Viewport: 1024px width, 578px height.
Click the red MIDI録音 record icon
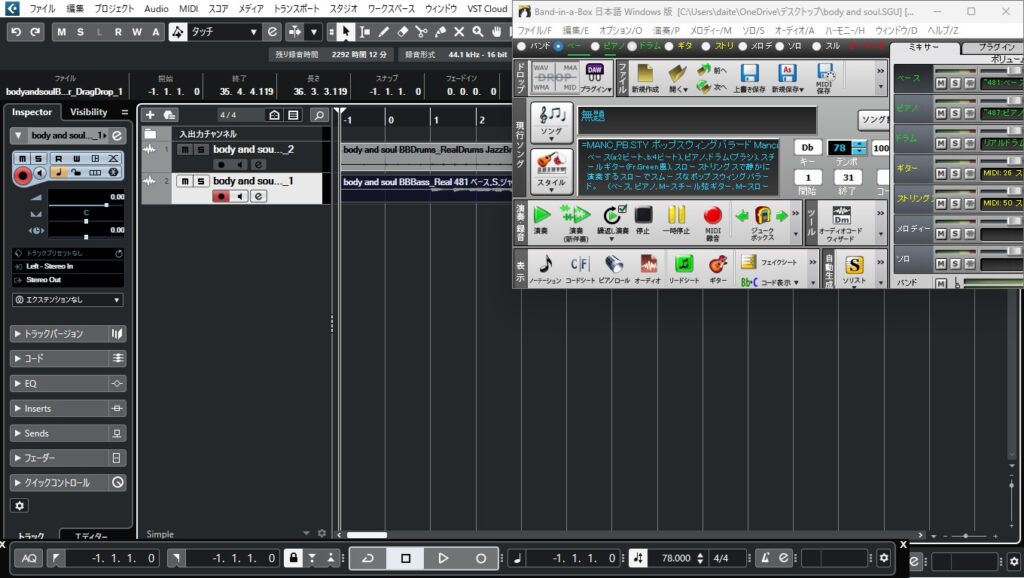coord(712,222)
